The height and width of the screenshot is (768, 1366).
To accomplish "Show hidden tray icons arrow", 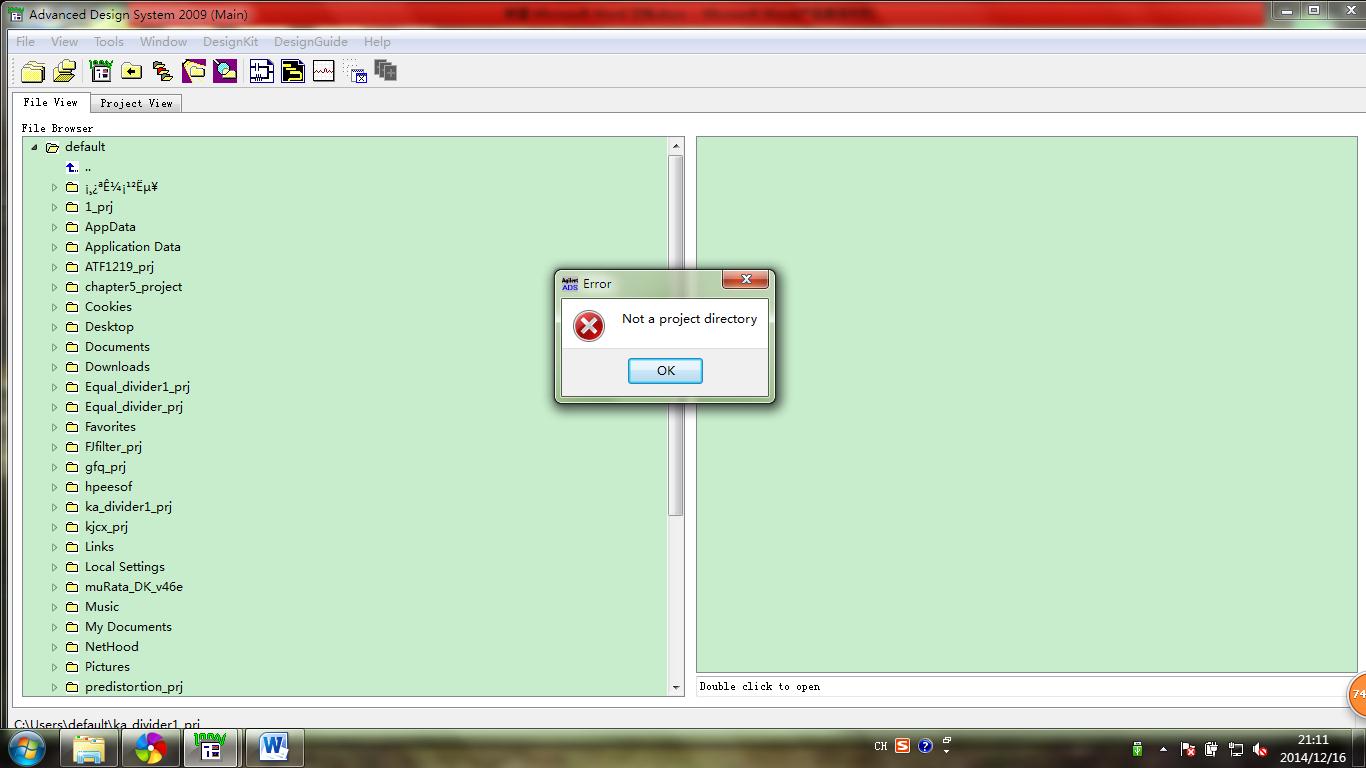I will (1163, 749).
